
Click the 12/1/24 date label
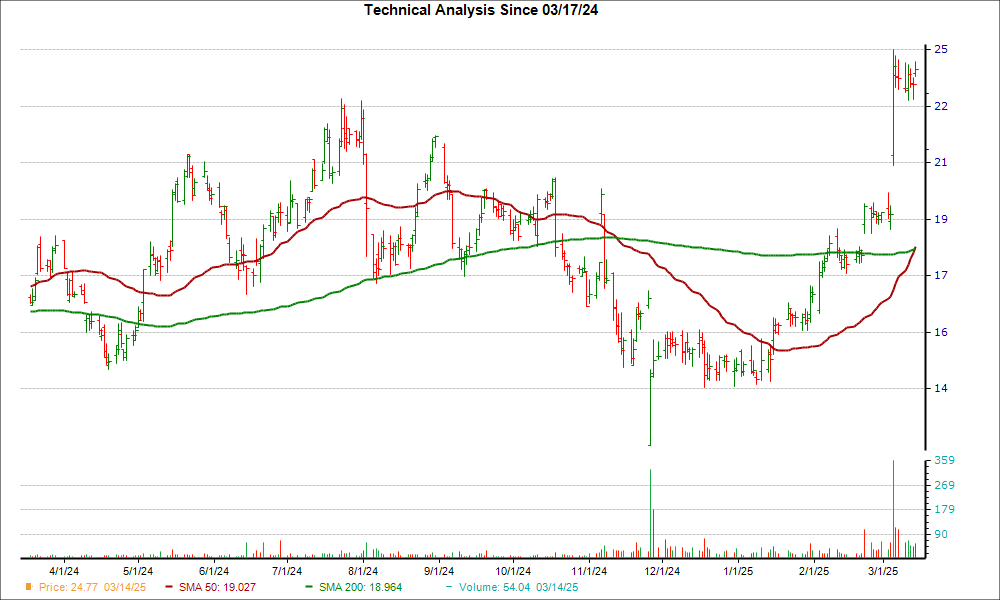pyautogui.click(x=663, y=571)
